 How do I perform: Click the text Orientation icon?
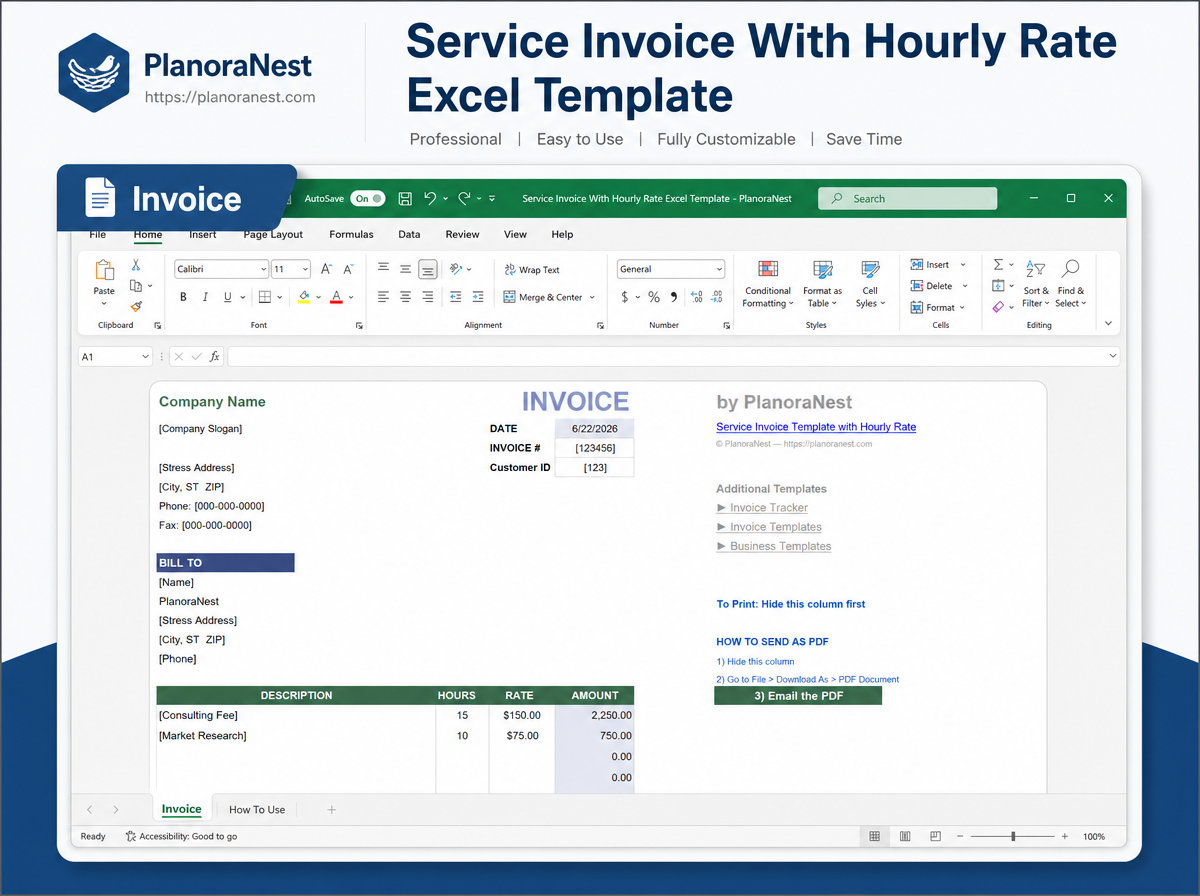coord(456,269)
